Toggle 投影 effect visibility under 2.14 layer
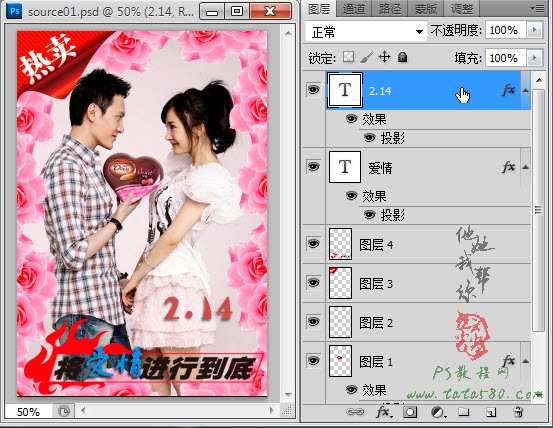Image resolution: width=553 pixels, height=428 pixels. click(x=369, y=138)
